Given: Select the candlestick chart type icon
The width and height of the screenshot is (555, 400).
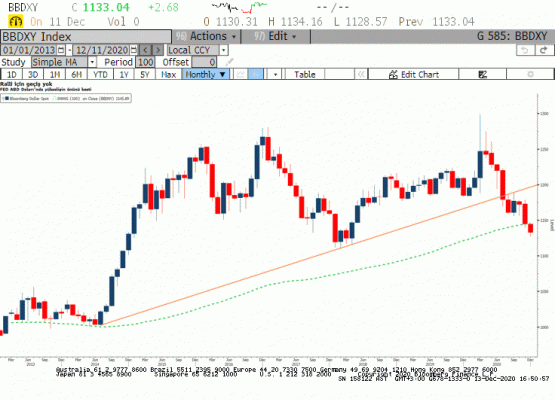Looking at the screenshot, I should coord(256,74).
